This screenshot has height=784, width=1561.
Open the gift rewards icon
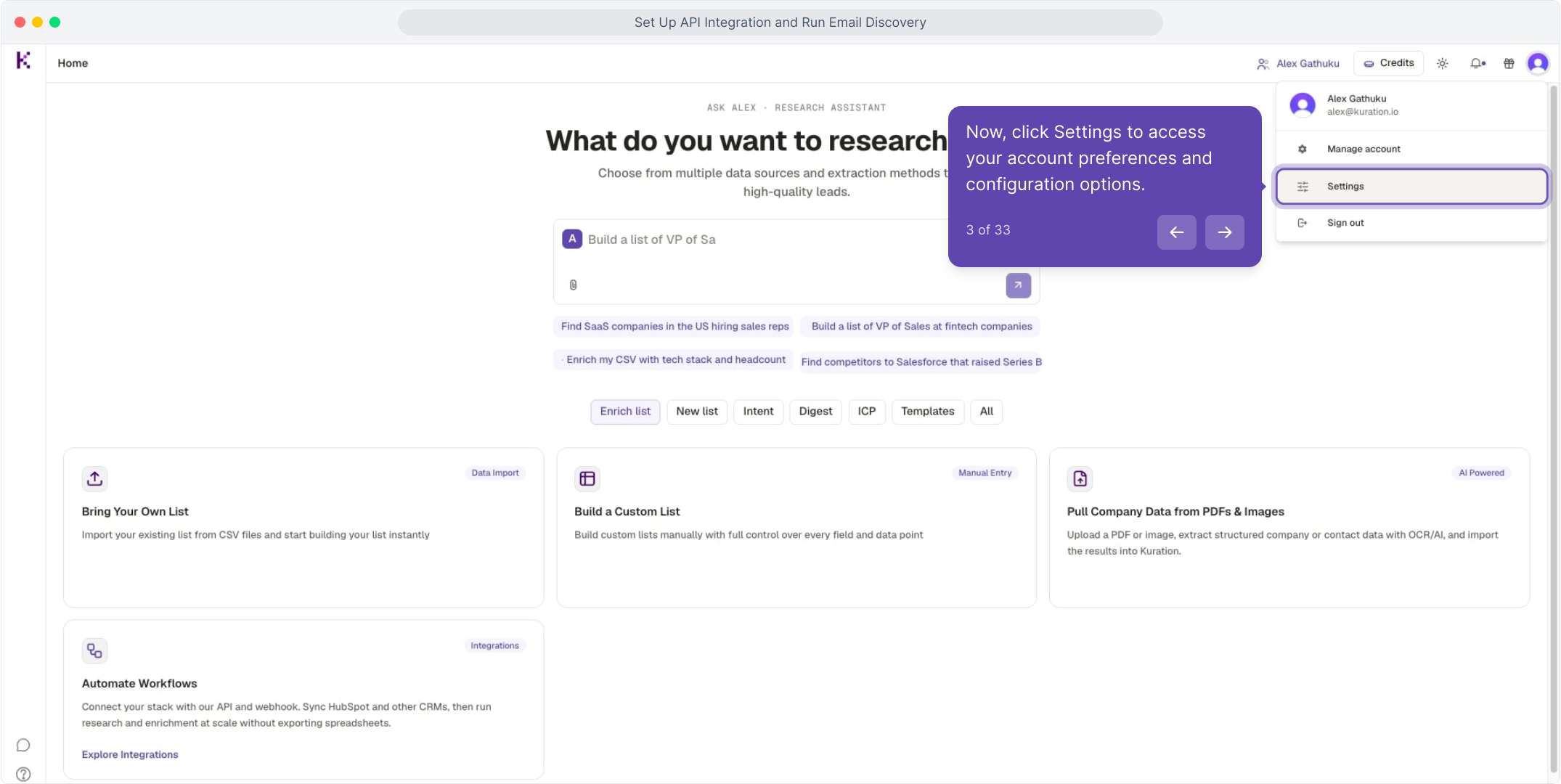(x=1509, y=63)
